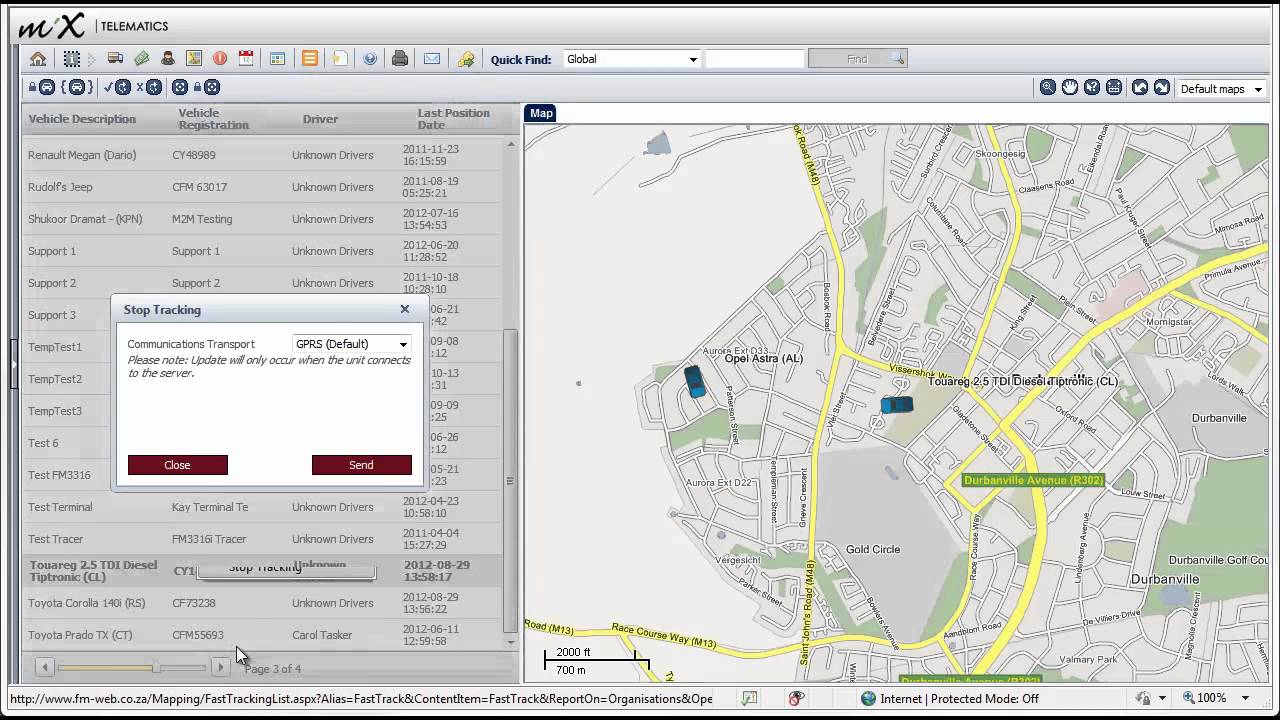Click the red exclamation alert icon

click(220, 59)
